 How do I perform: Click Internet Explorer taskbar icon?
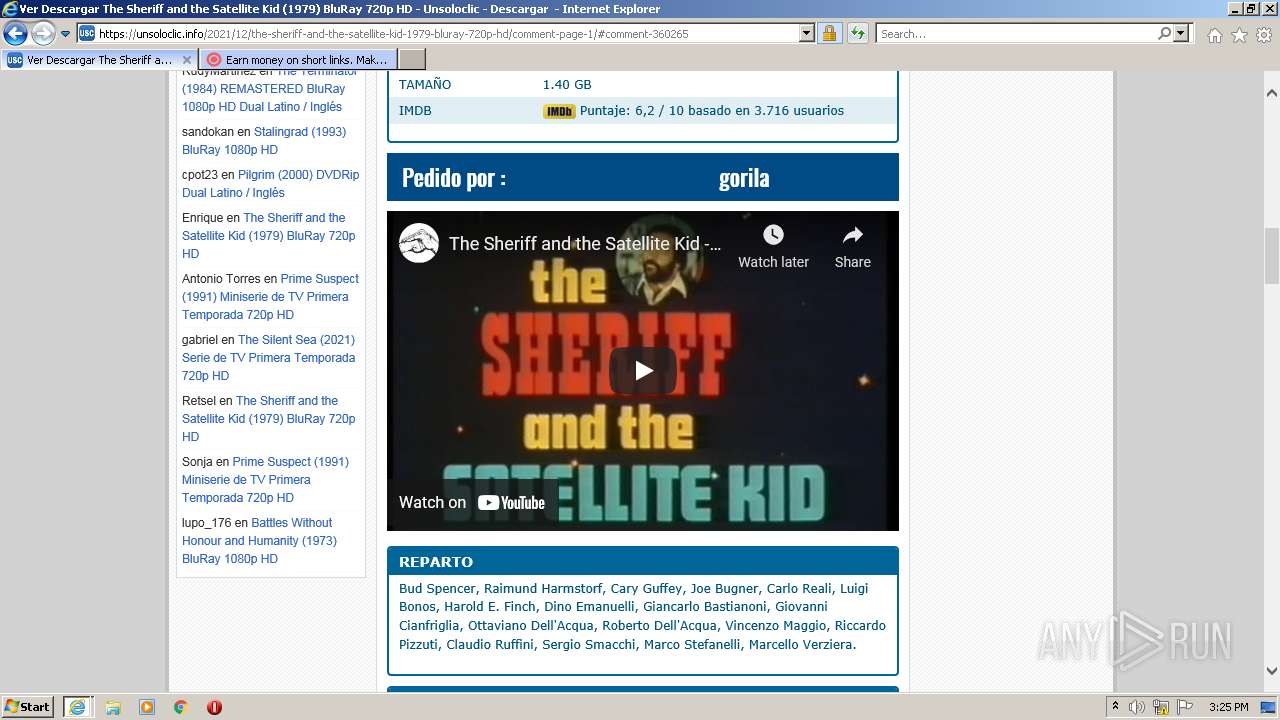coord(77,707)
